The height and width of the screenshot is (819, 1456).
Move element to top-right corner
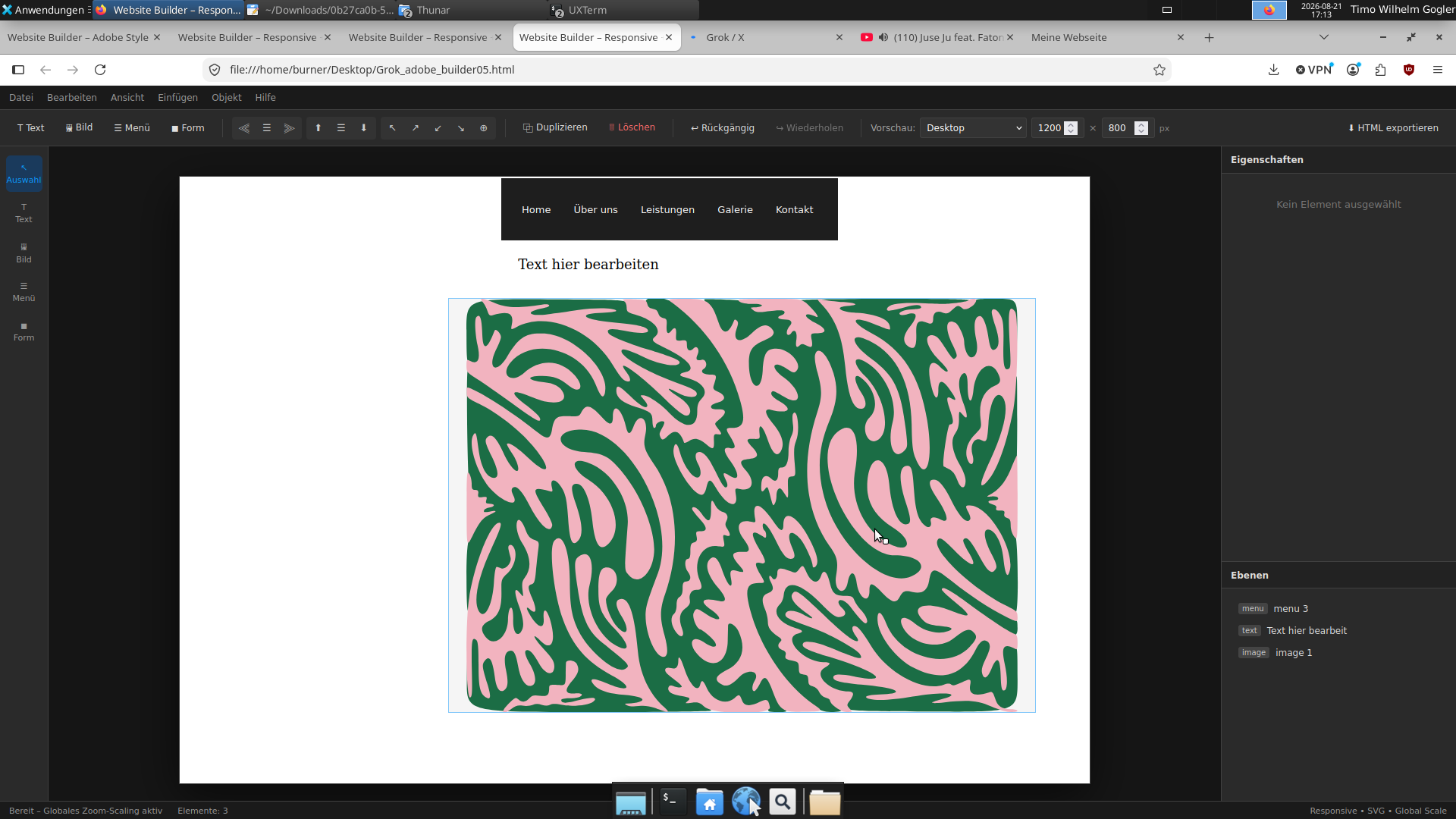click(416, 128)
